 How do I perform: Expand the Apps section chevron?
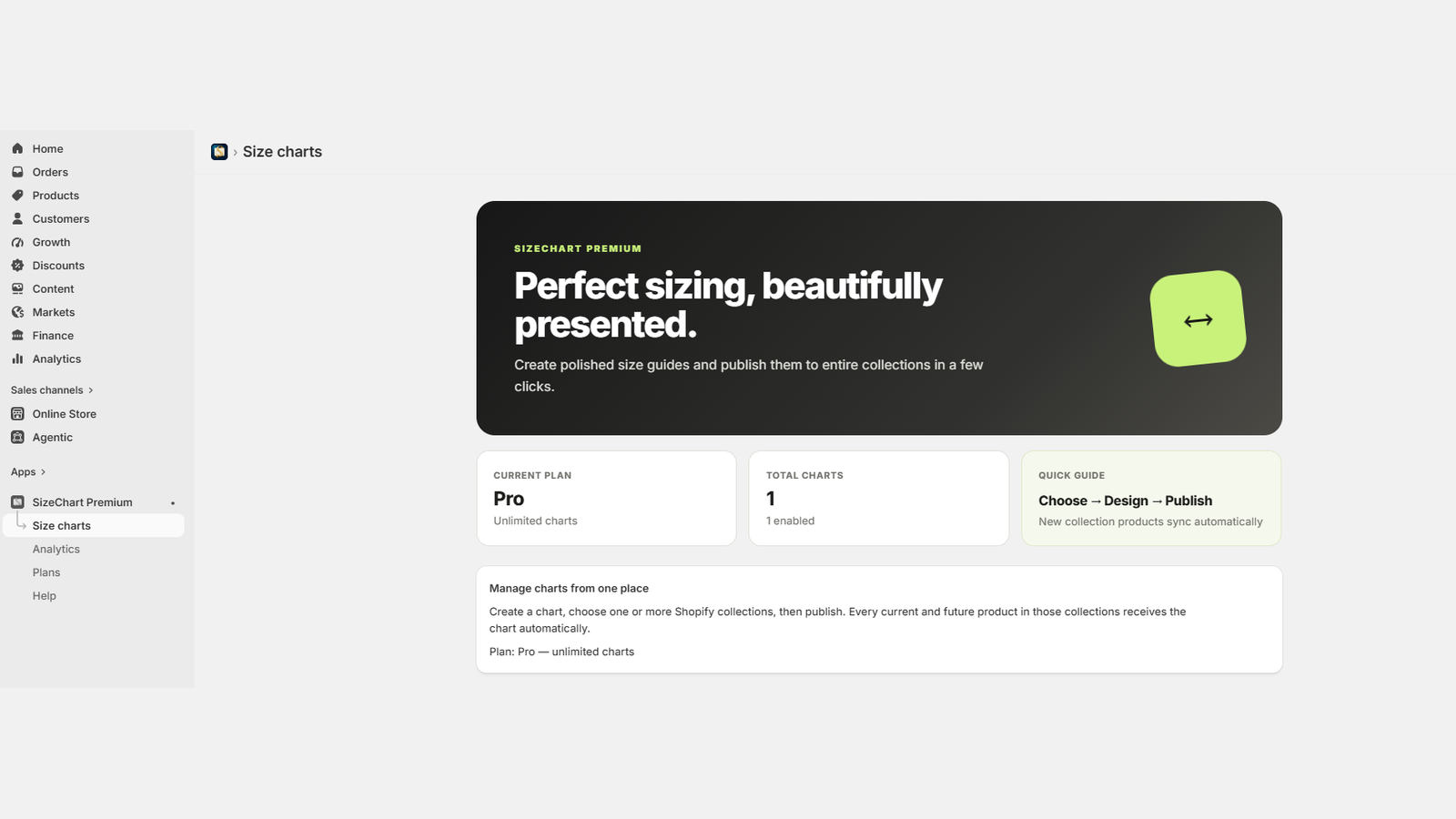pyautogui.click(x=43, y=472)
